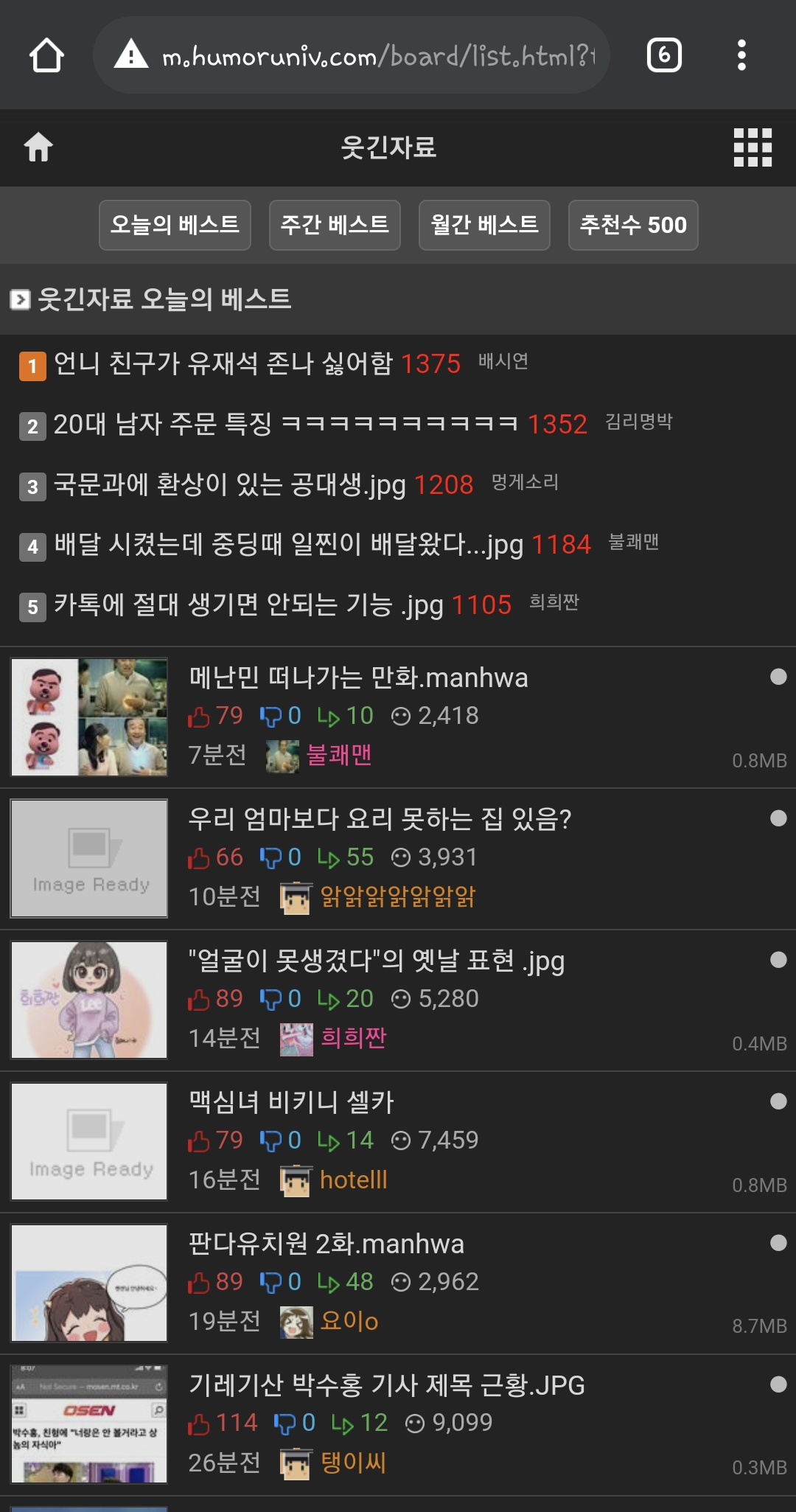The image size is (796, 1512).
Task: Tap the gray dot on 판다유치원 2화 row
Action: pos(778,1243)
